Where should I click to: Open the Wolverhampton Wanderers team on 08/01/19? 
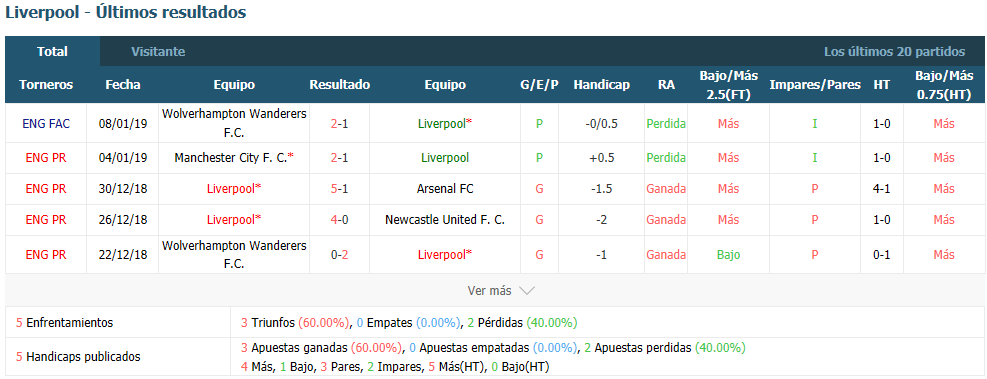point(234,123)
